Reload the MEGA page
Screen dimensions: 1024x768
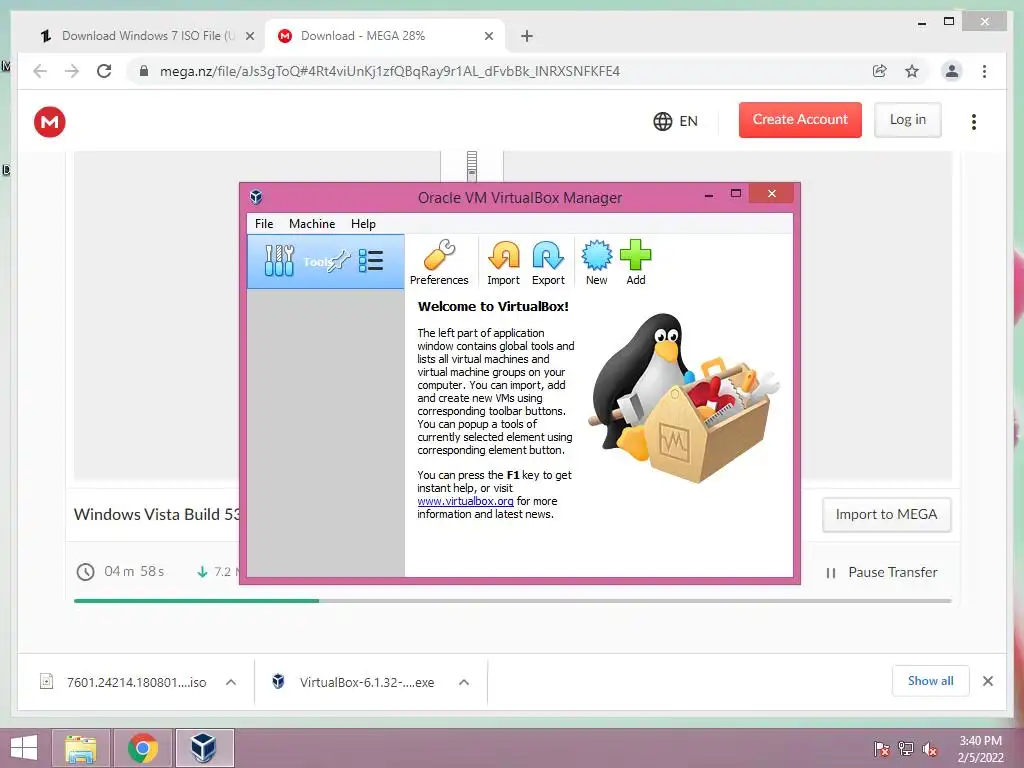104,71
